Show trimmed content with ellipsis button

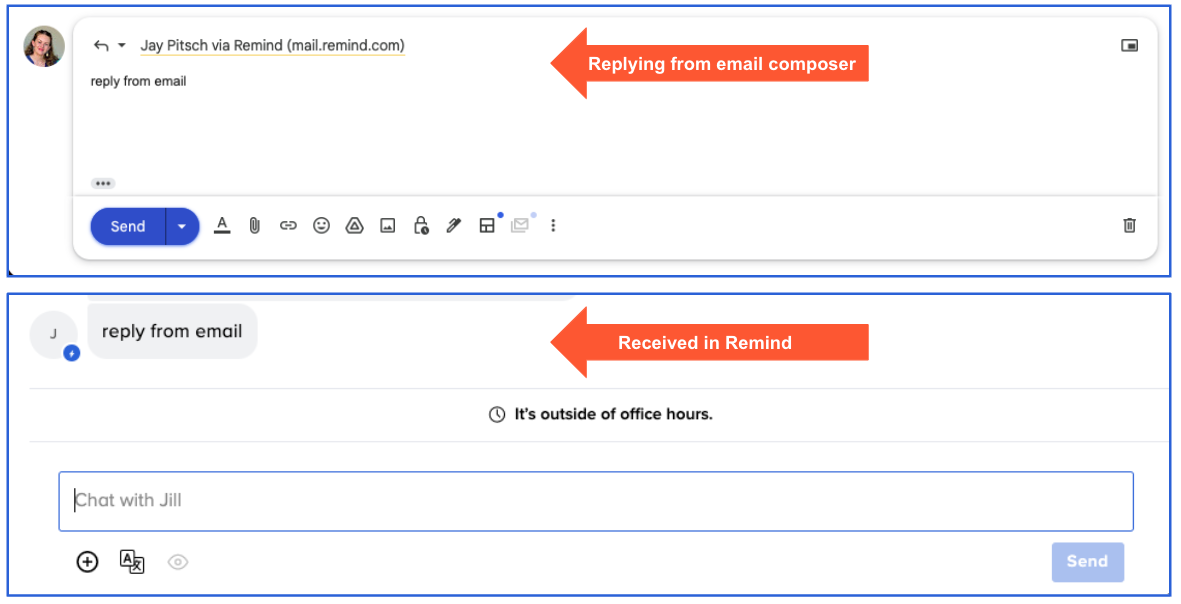[103, 184]
